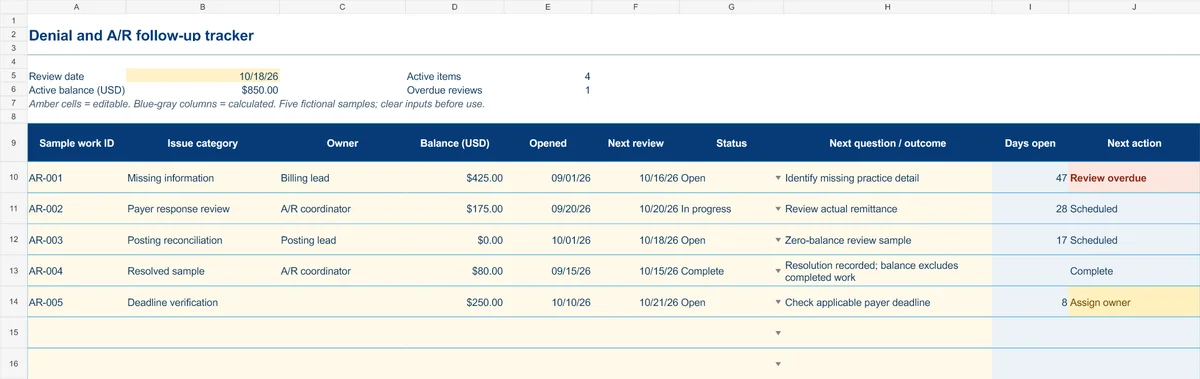Image resolution: width=1200 pixels, height=379 pixels.
Task: Select the $175.00 balance cell
Action: click(x=455, y=209)
